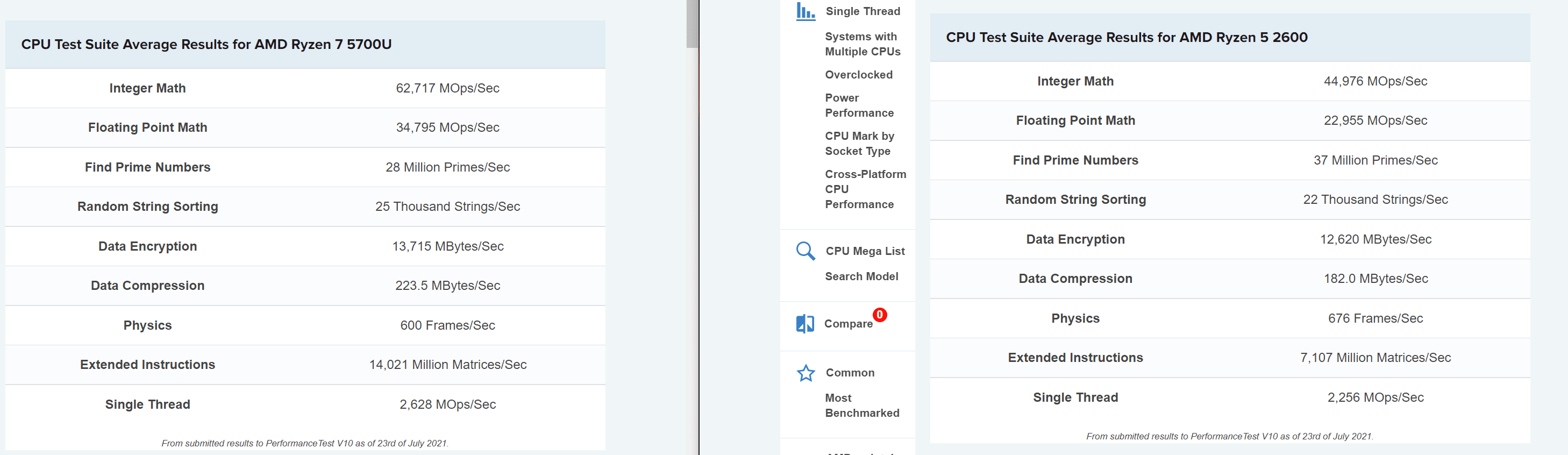Open the Search Model link
Viewport: 1568px width, 455px height.
(861, 276)
